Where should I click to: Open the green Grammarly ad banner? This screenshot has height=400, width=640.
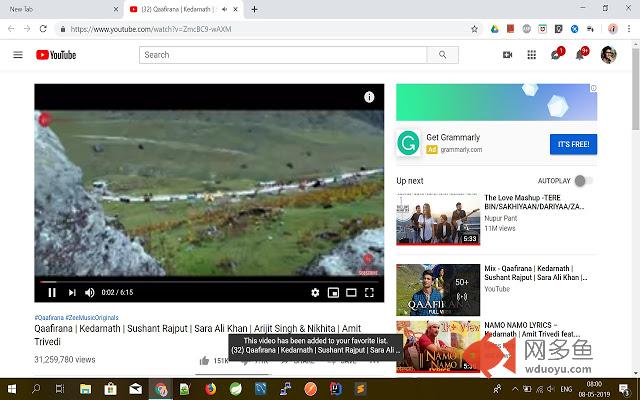(496, 102)
